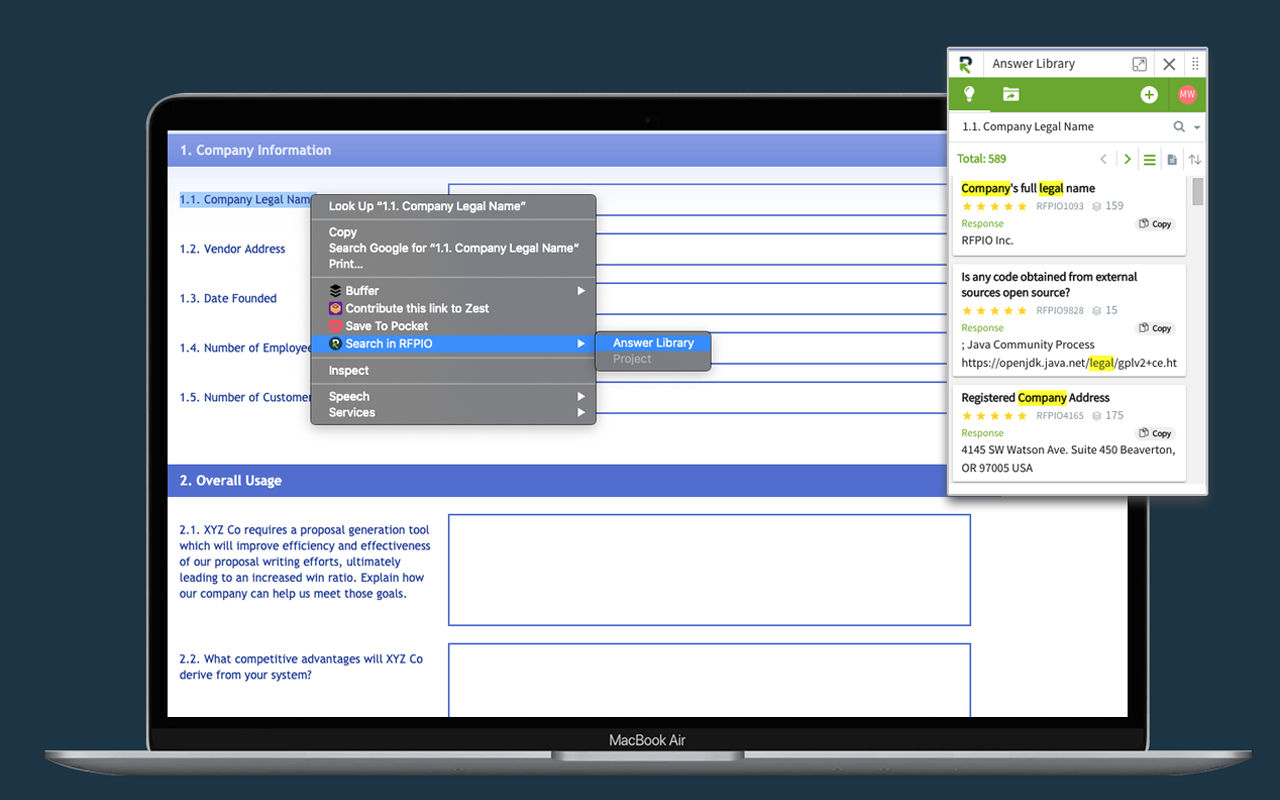Open the search options dropdown arrow
Viewport: 1280px width, 800px height.
coord(1196,127)
